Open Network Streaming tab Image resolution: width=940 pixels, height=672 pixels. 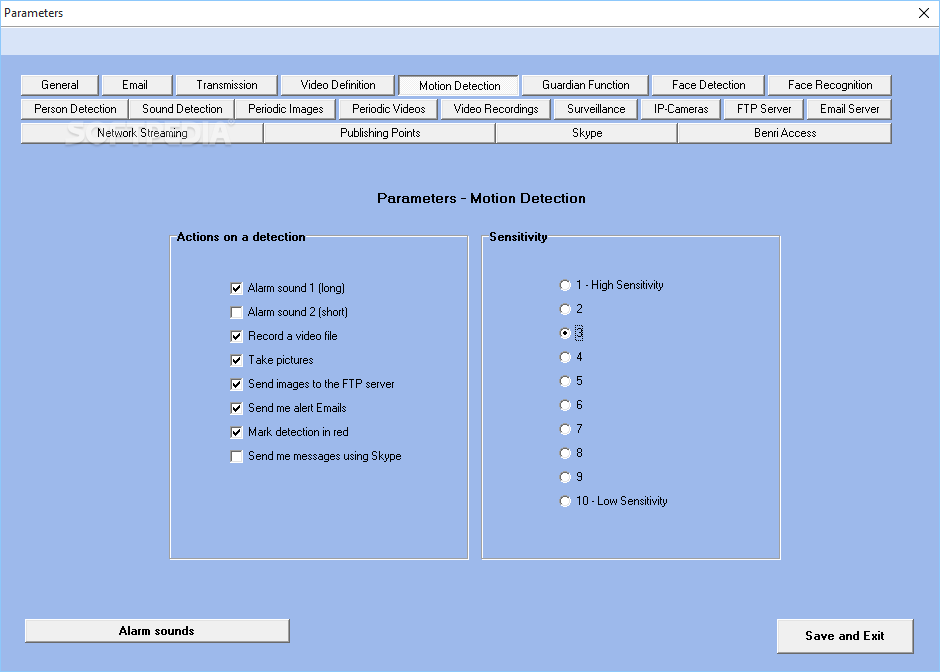click(142, 133)
